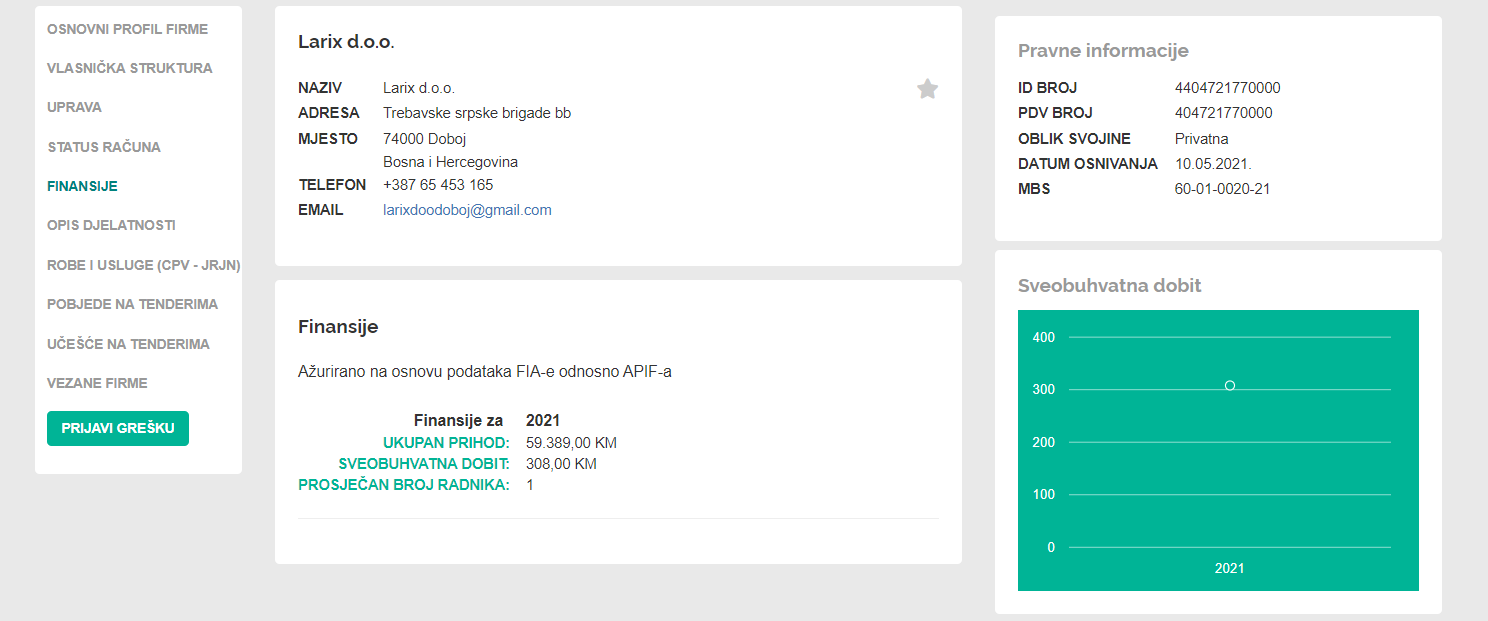Open email link larixdoodoboj@gmail.com
The image size is (1488, 621).
click(x=467, y=210)
